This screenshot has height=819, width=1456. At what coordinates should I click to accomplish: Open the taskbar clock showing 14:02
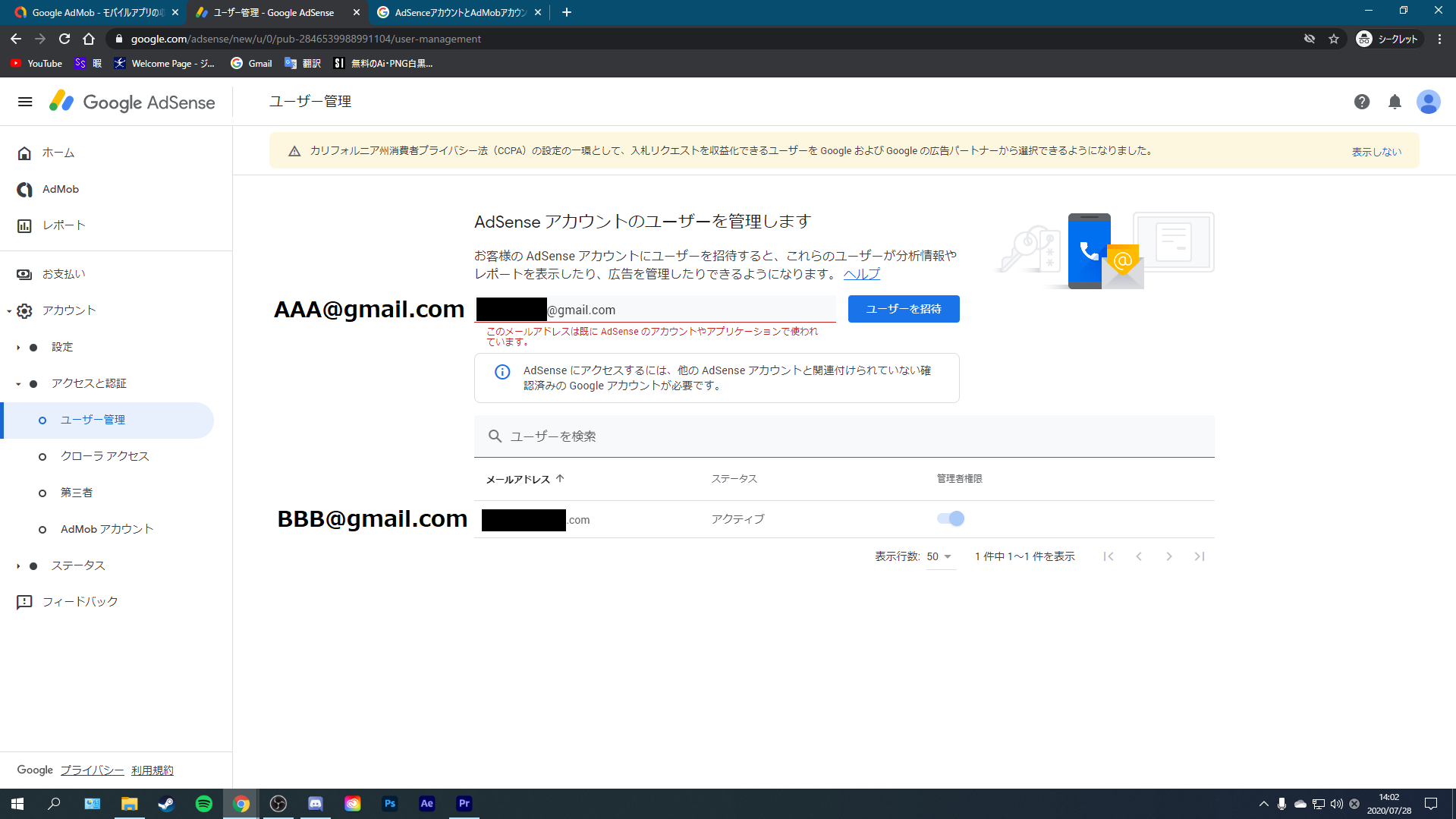click(x=1388, y=804)
